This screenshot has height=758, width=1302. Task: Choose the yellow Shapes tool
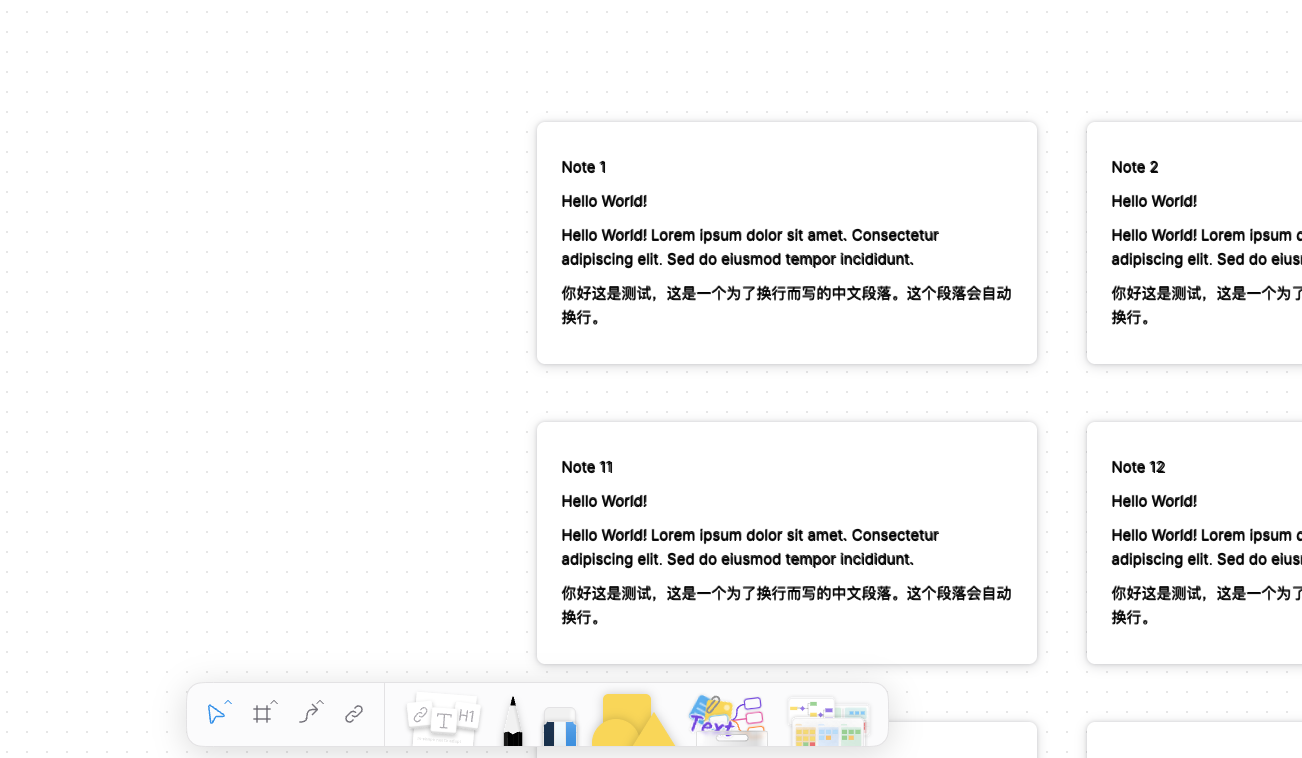(x=631, y=721)
